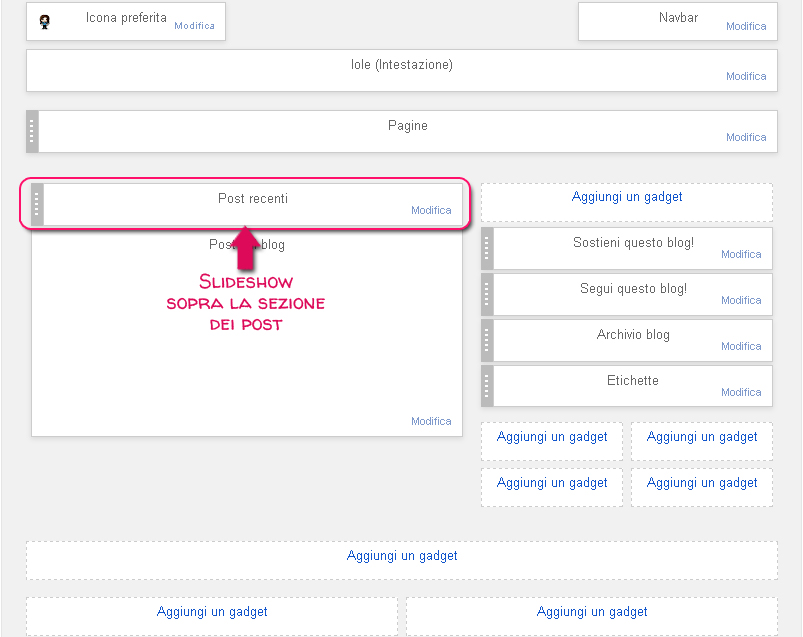
Task: Click Modifica for Sostieni questo blog!
Action: 741,254
